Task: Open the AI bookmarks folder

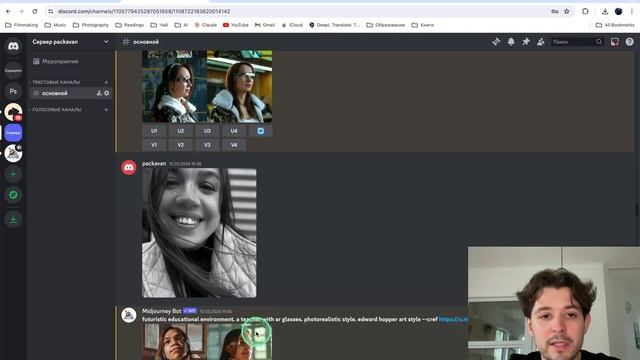Action: [x=181, y=25]
